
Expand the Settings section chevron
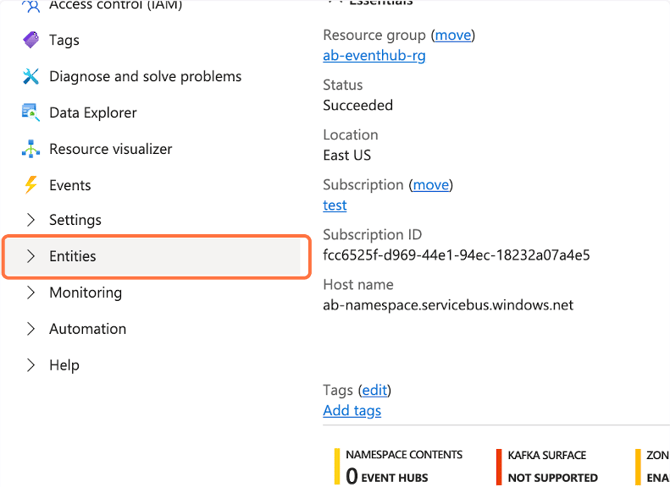point(31,220)
